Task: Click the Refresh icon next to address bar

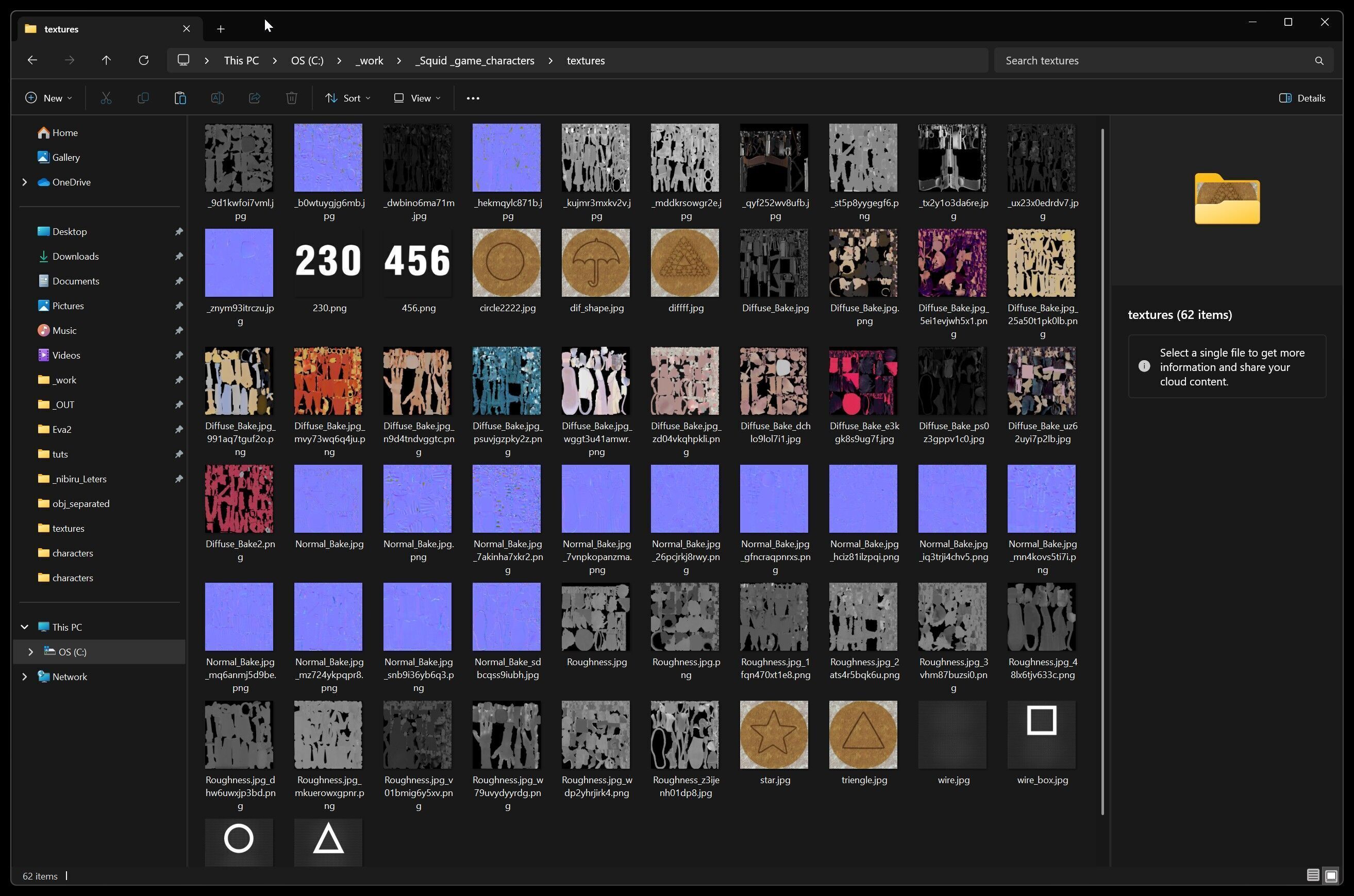Action: coord(143,61)
